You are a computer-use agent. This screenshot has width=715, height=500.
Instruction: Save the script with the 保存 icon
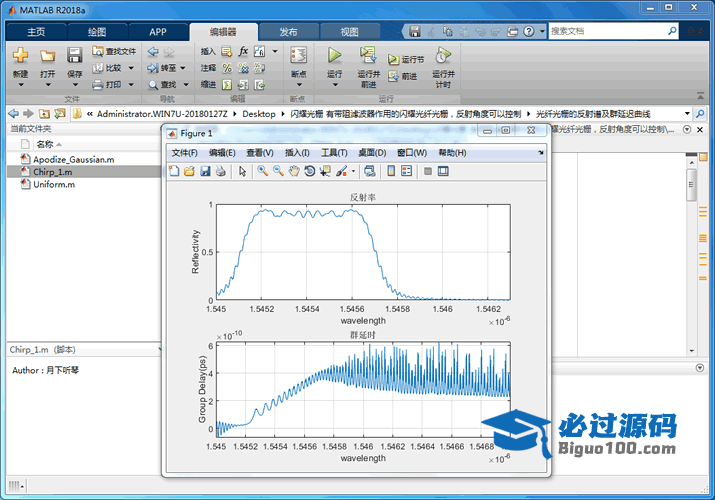(x=74, y=55)
